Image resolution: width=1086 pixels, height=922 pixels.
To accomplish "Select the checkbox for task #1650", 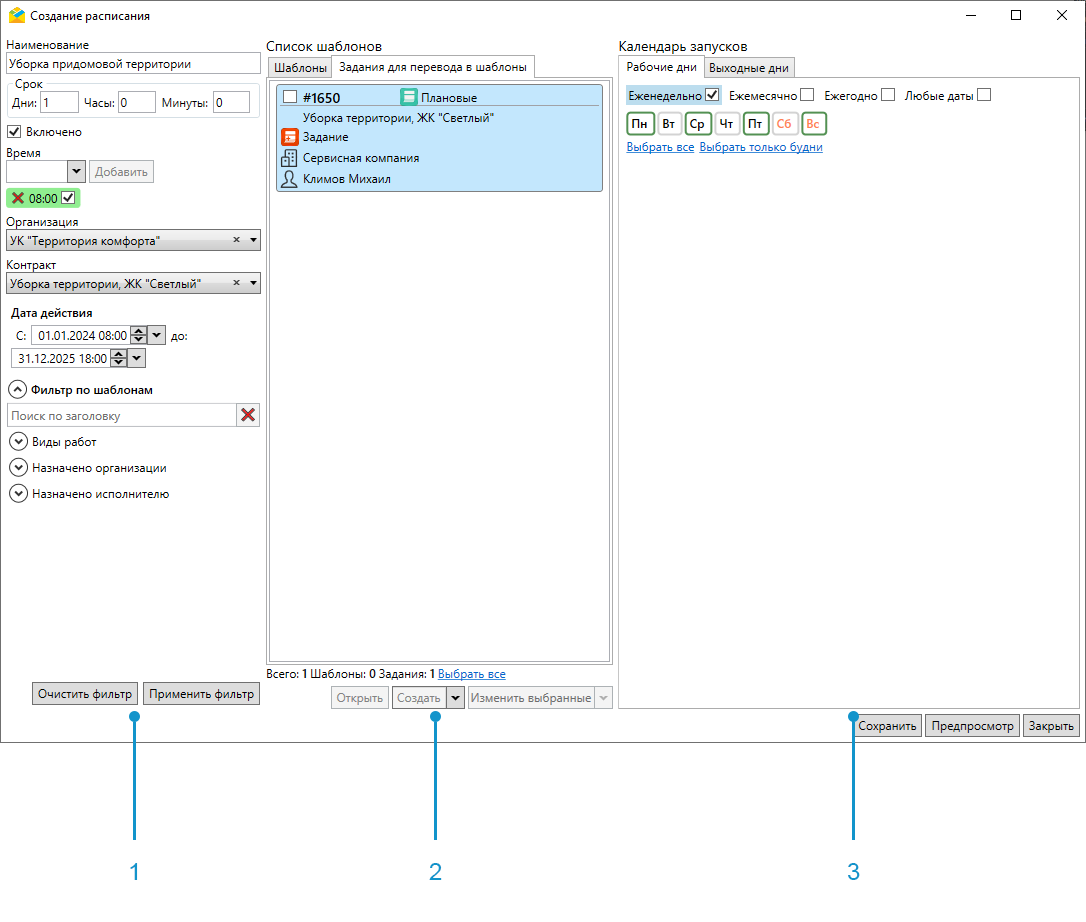I will 290,97.
